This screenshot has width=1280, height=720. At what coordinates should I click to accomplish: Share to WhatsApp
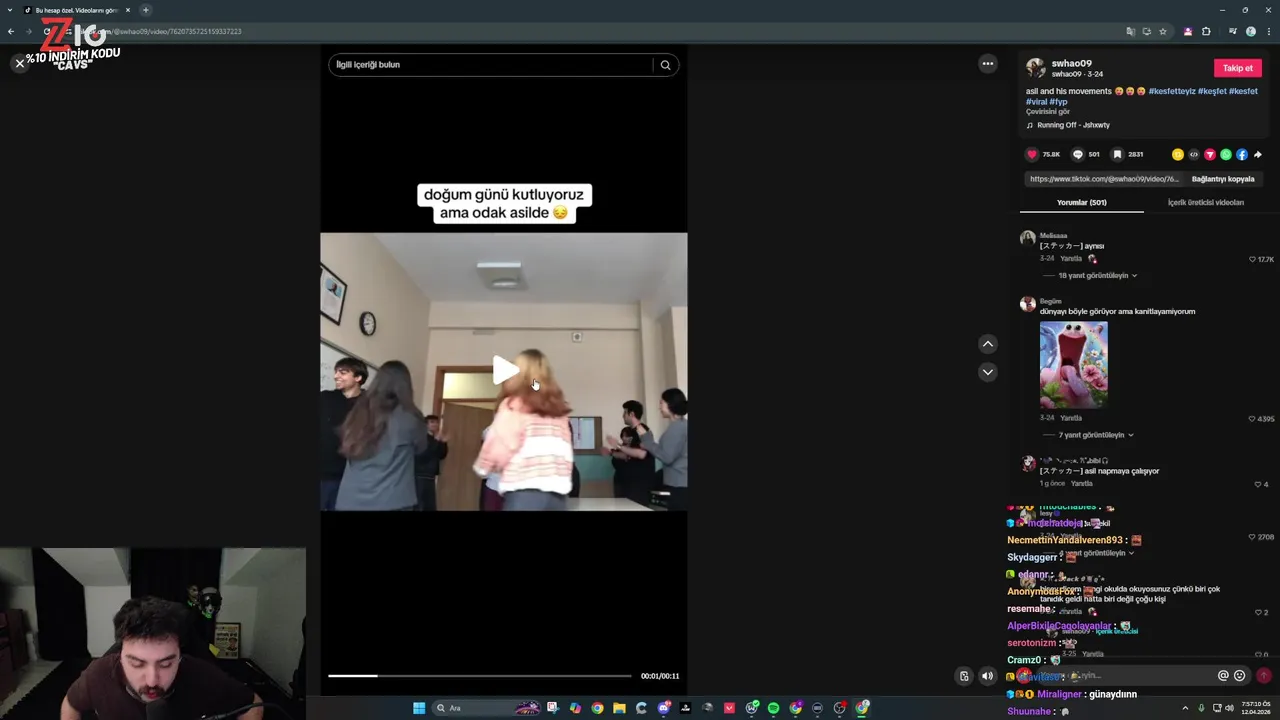pos(1226,155)
